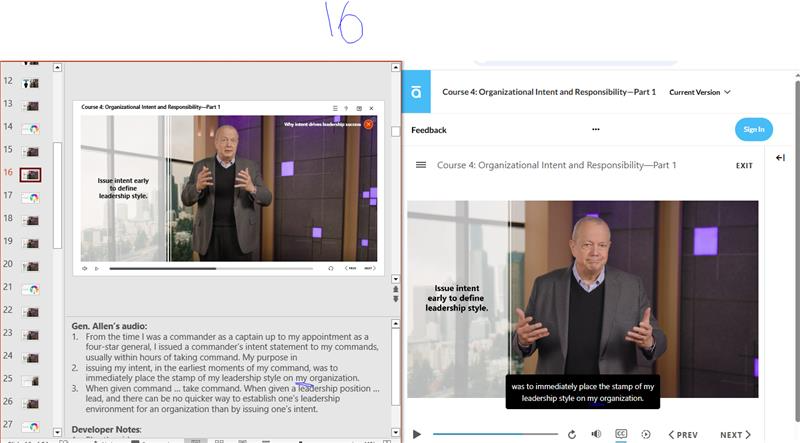Switch to the Feedback tab
Screen dimensions: 800x443
pos(429,130)
